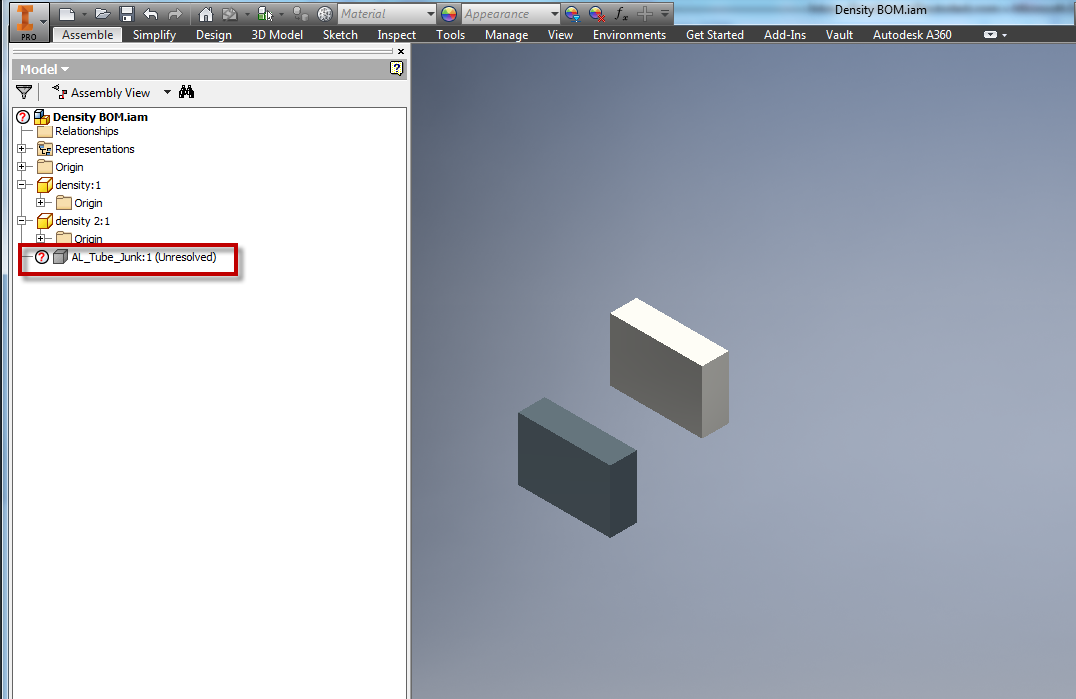Create a new file

pos(67,14)
